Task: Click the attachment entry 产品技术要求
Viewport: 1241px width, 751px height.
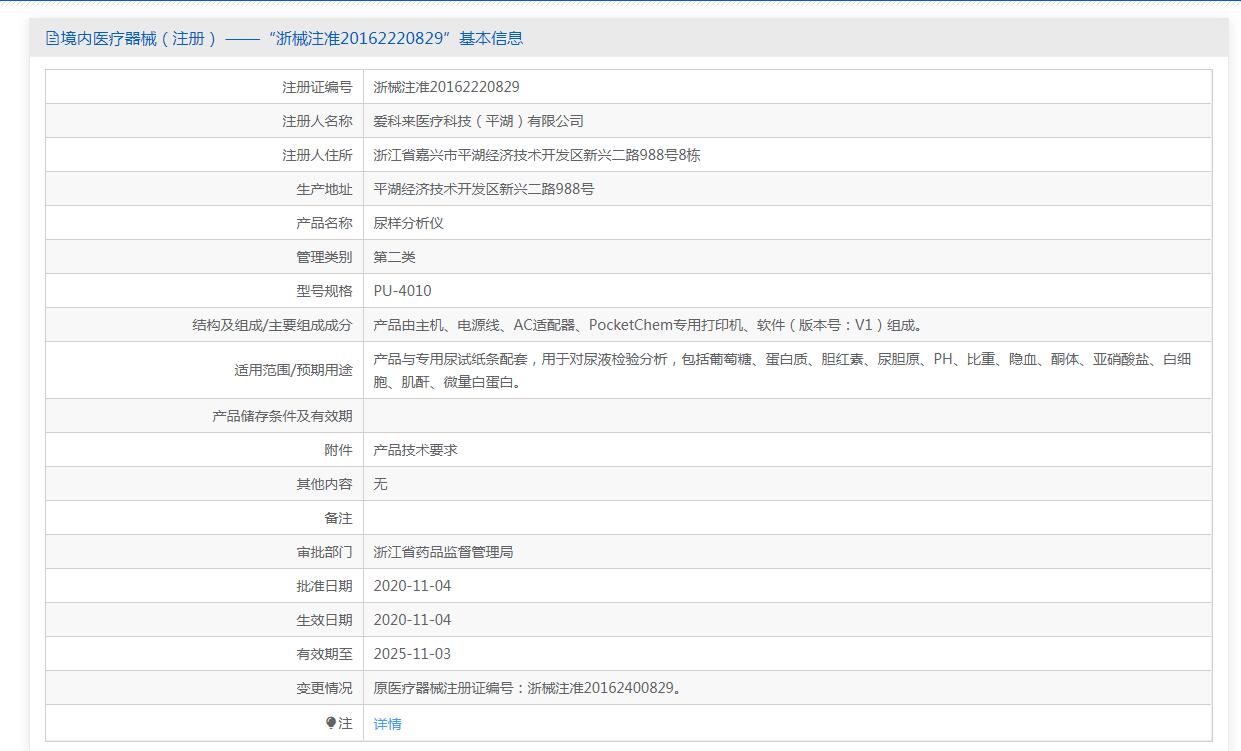Action: tap(415, 450)
